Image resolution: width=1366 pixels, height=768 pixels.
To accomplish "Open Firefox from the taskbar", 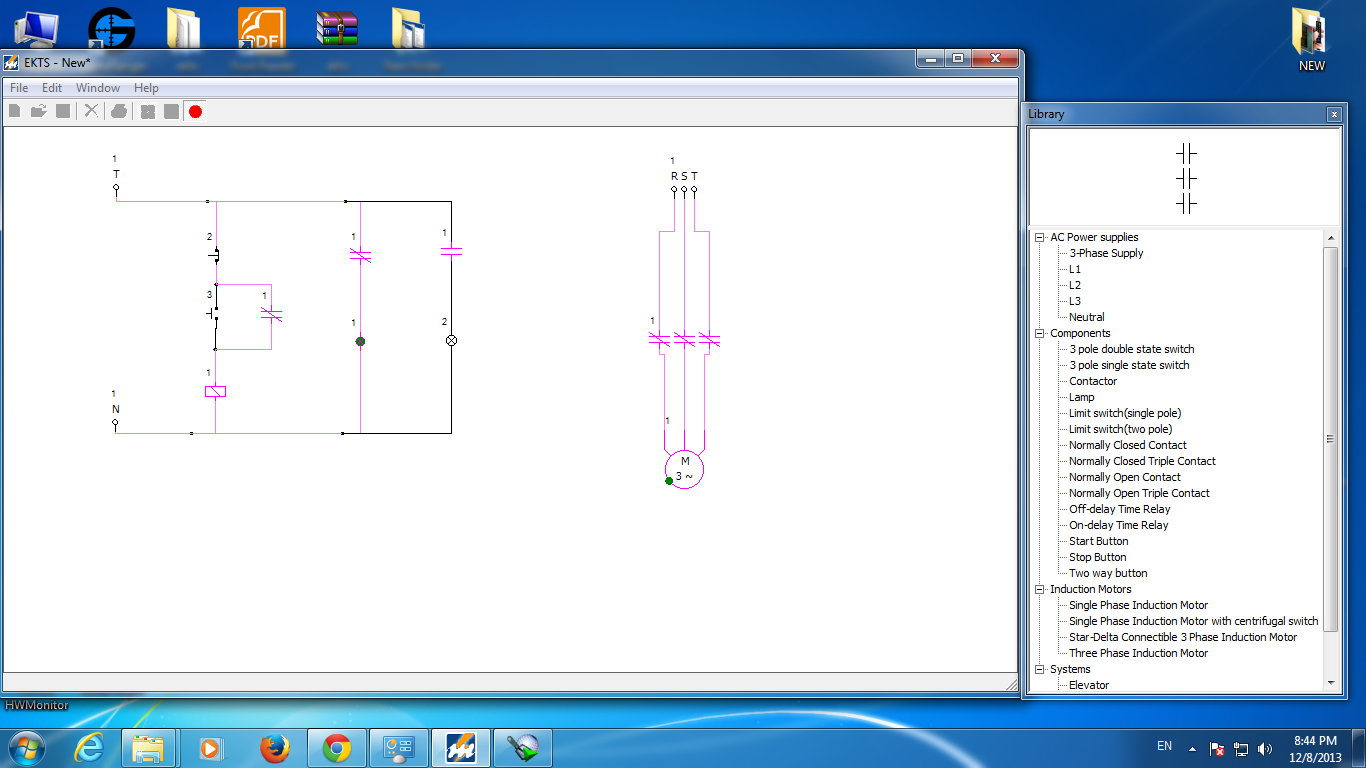I will [273, 748].
